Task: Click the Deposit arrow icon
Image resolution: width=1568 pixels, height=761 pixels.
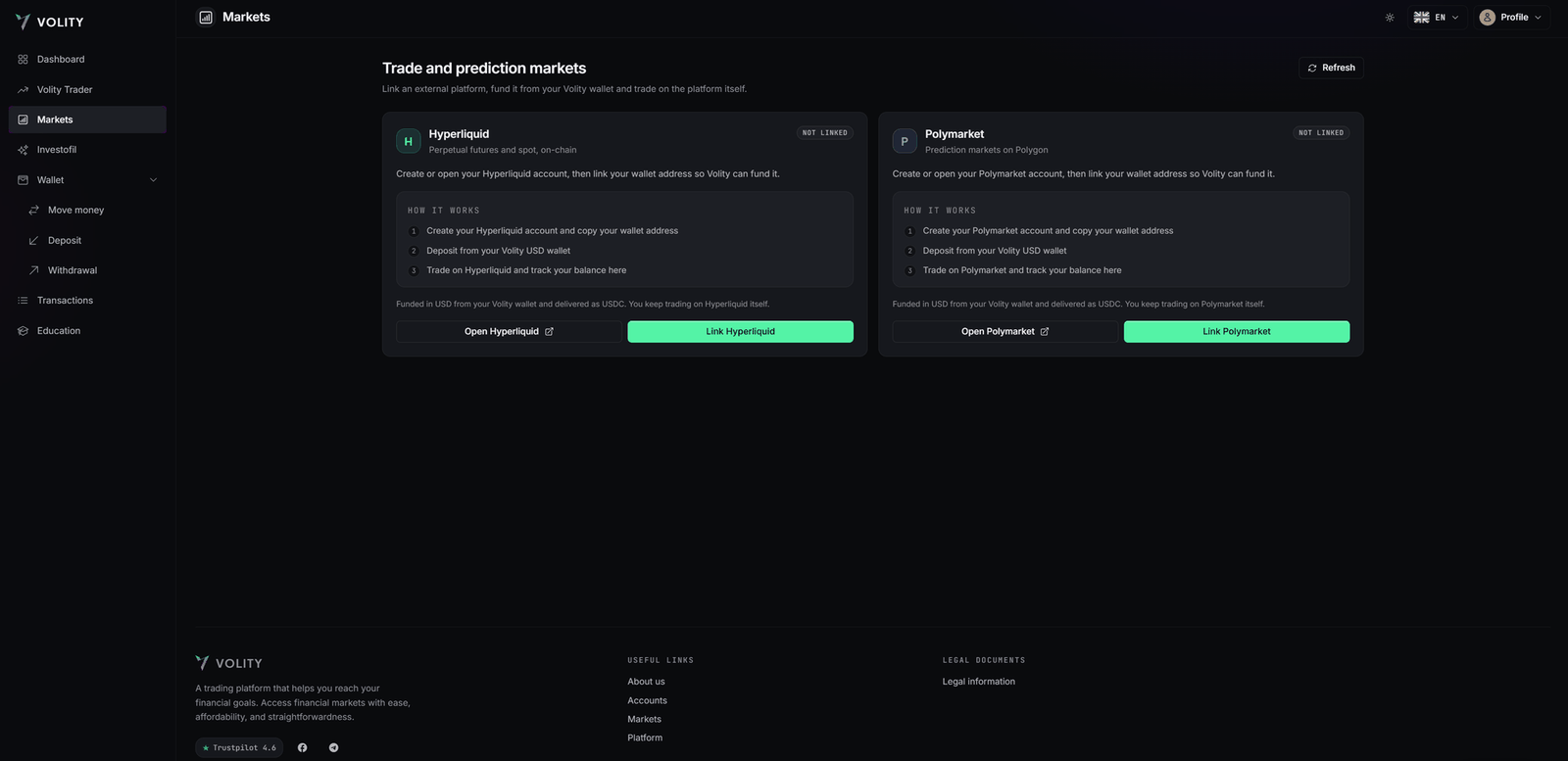Action: [x=33, y=241]
